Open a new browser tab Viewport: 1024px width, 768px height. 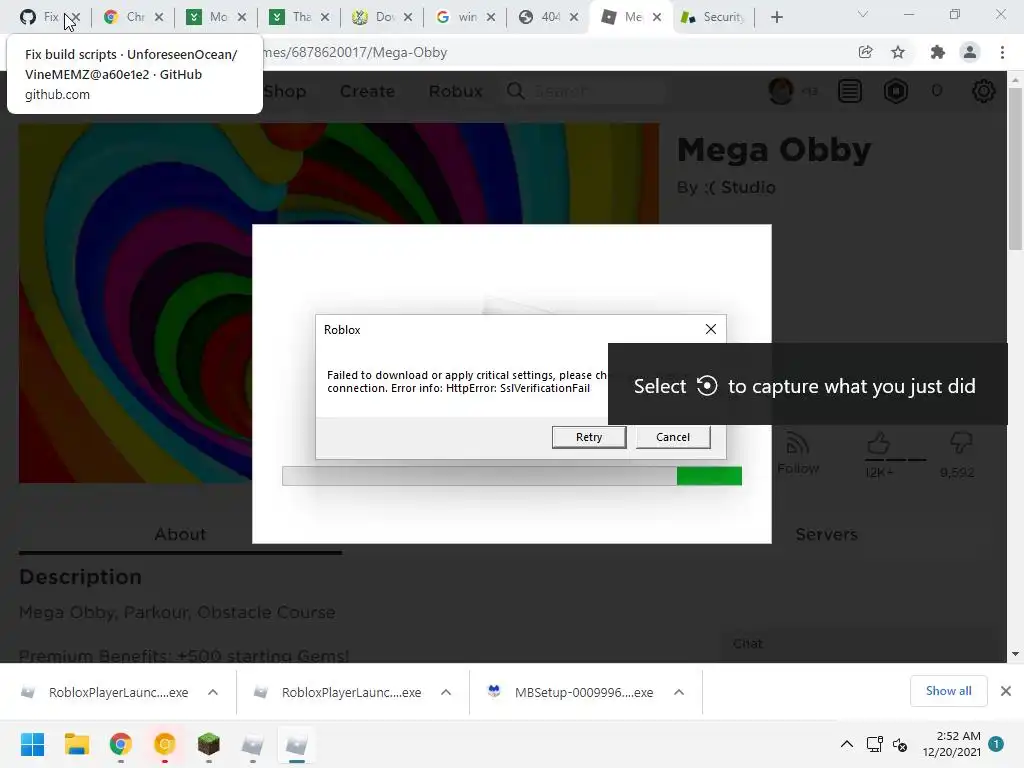(776, 17)
